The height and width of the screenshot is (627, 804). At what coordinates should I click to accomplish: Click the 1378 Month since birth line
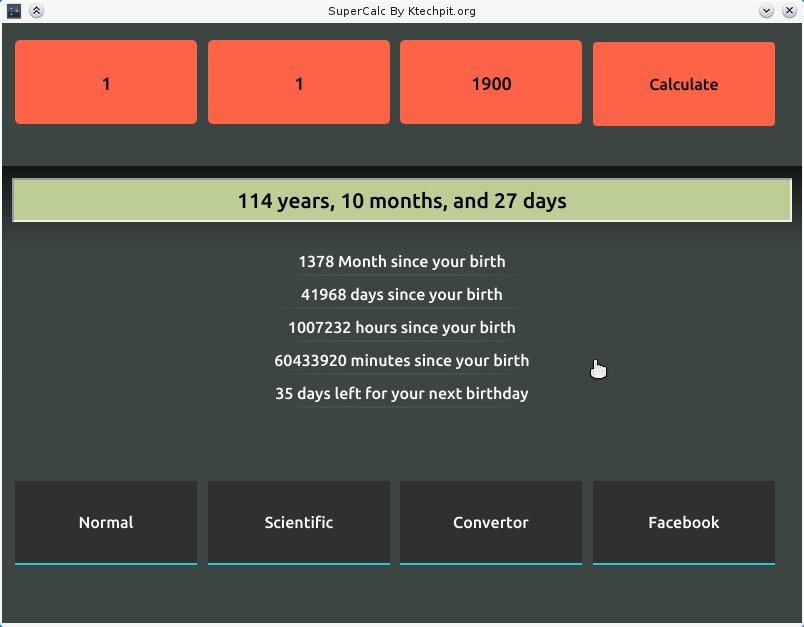402,261
